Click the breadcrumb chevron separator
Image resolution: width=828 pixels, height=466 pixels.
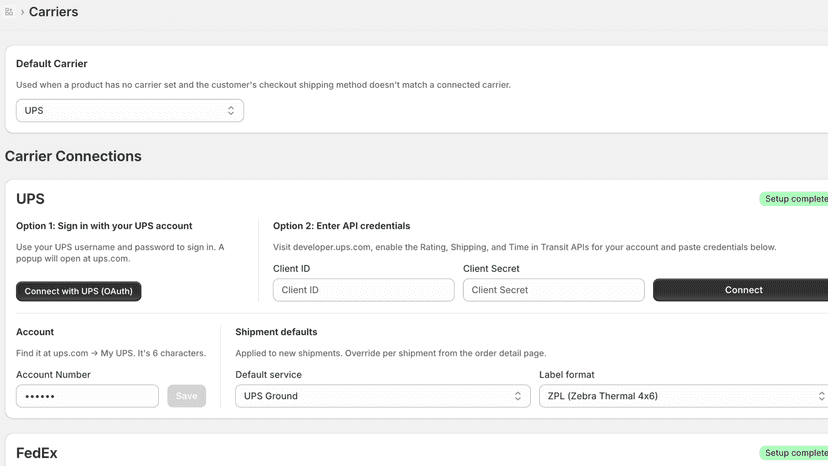pos(22,12)
